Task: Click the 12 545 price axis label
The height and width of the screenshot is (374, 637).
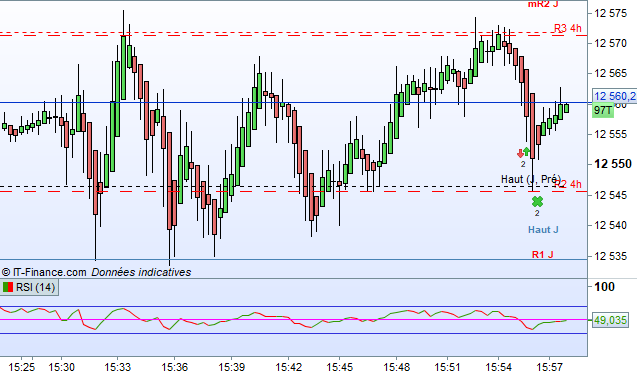Action: click(x=610, y=195)
